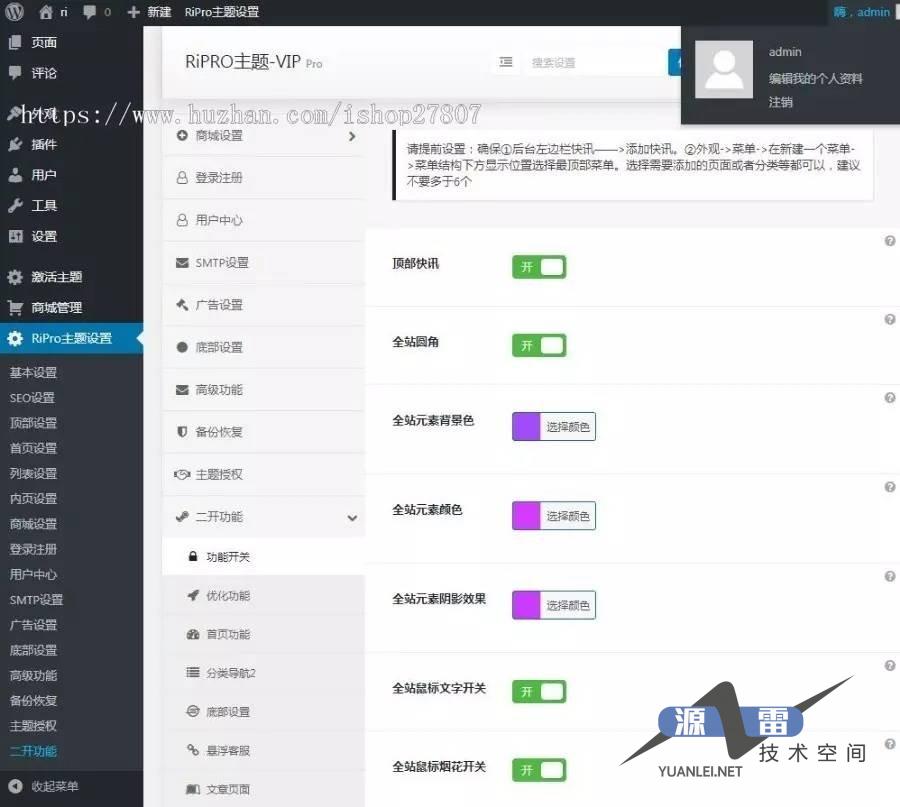Toggle the 全站鼠标文字开关 switch
Screen dimensions: 900x807
[539, 692]
